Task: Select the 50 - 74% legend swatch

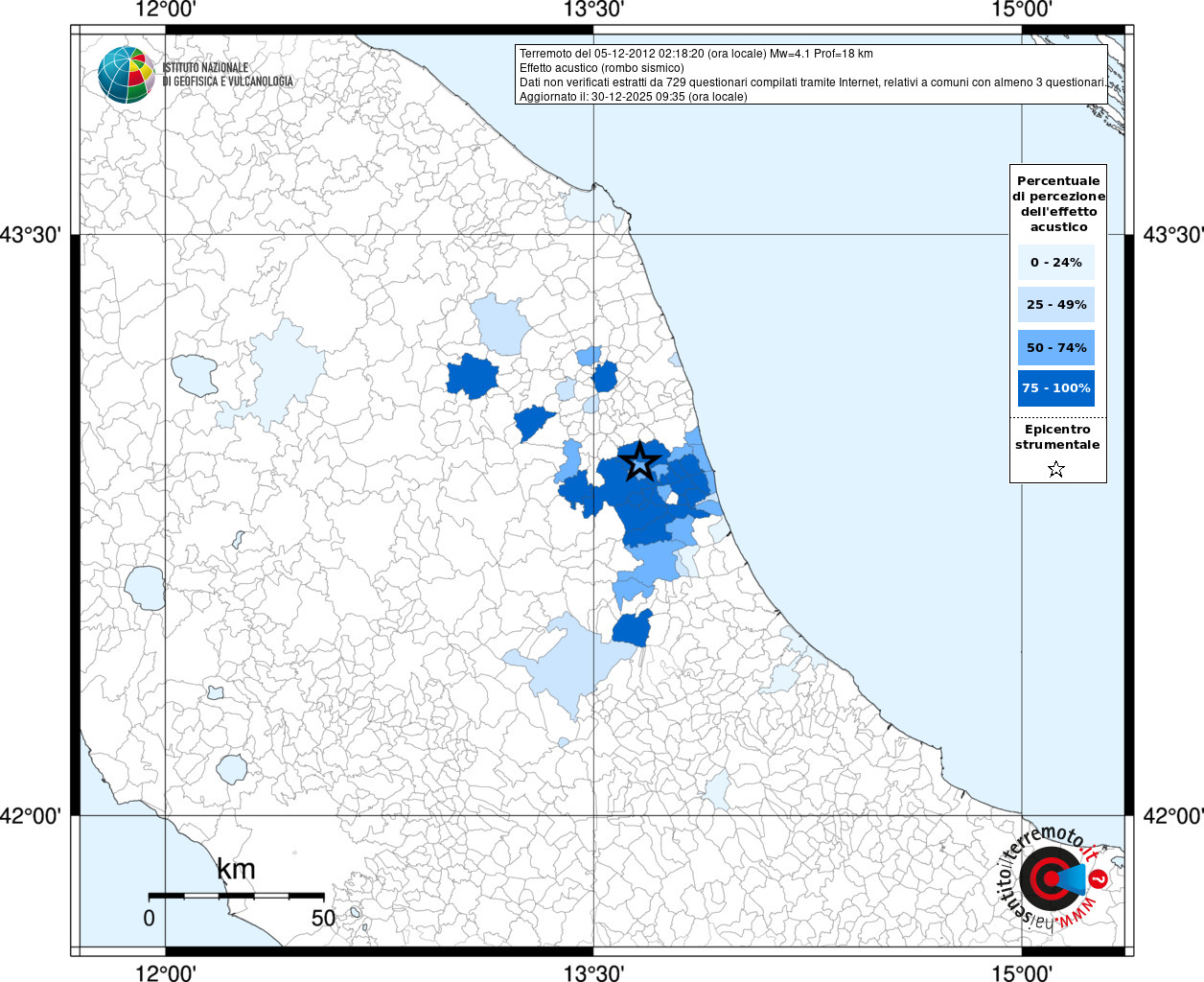Action: pyautogui.click(x=1056, y=347)
